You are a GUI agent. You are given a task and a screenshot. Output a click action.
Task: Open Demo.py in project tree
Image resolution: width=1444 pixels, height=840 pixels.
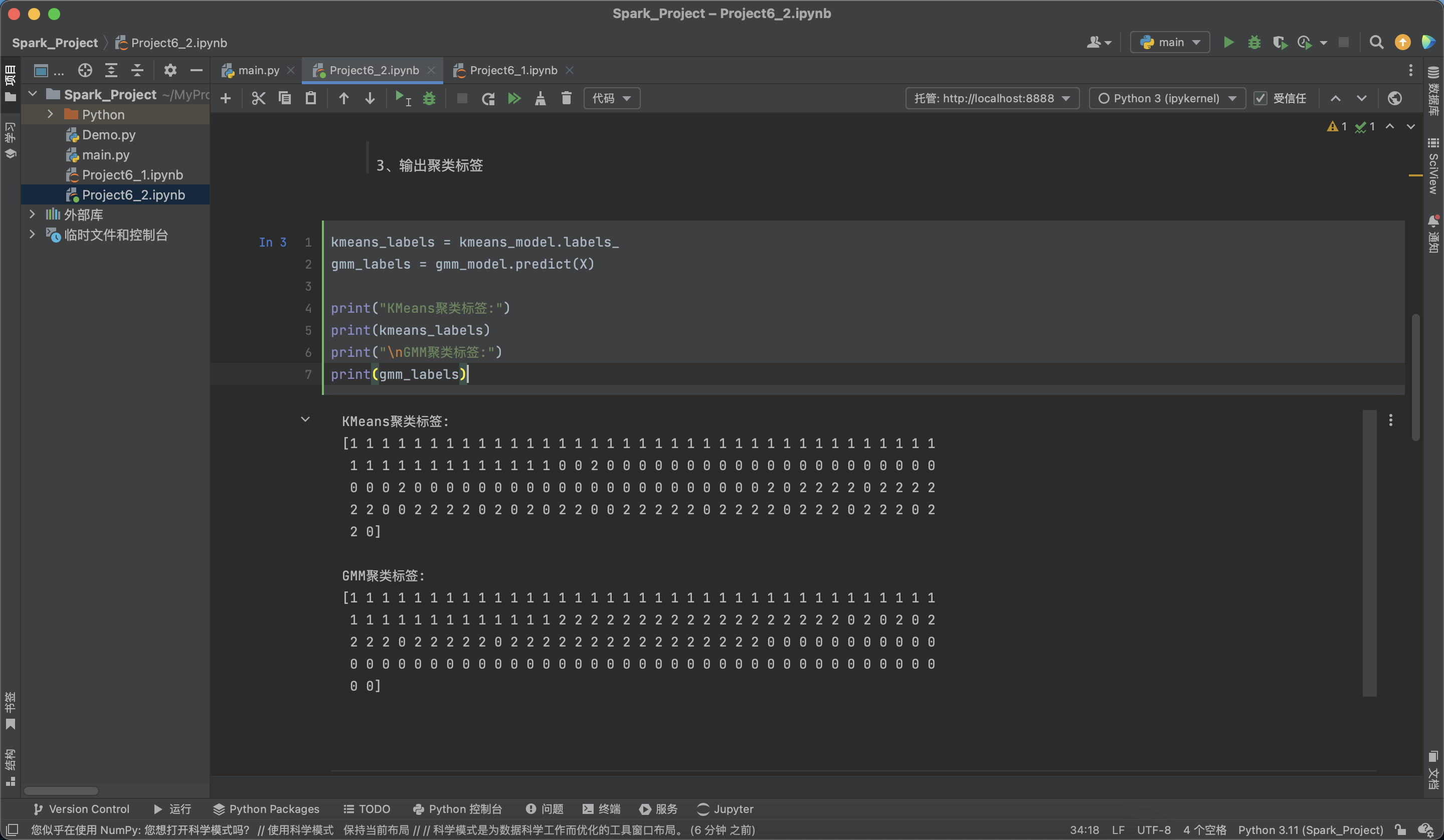click(108, 134)
